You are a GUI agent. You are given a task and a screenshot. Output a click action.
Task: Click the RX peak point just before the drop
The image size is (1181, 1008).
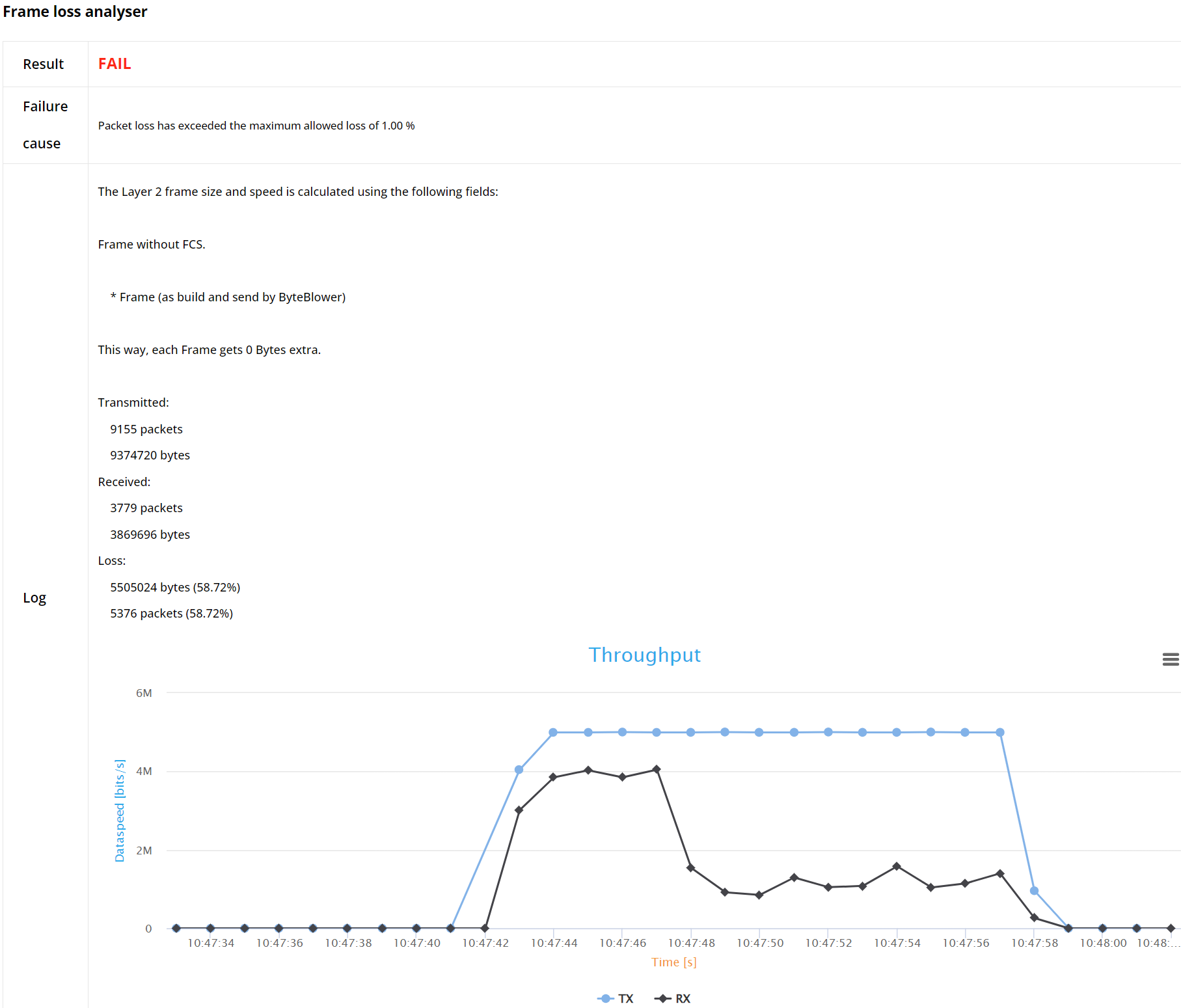click(x=657, y=769)
